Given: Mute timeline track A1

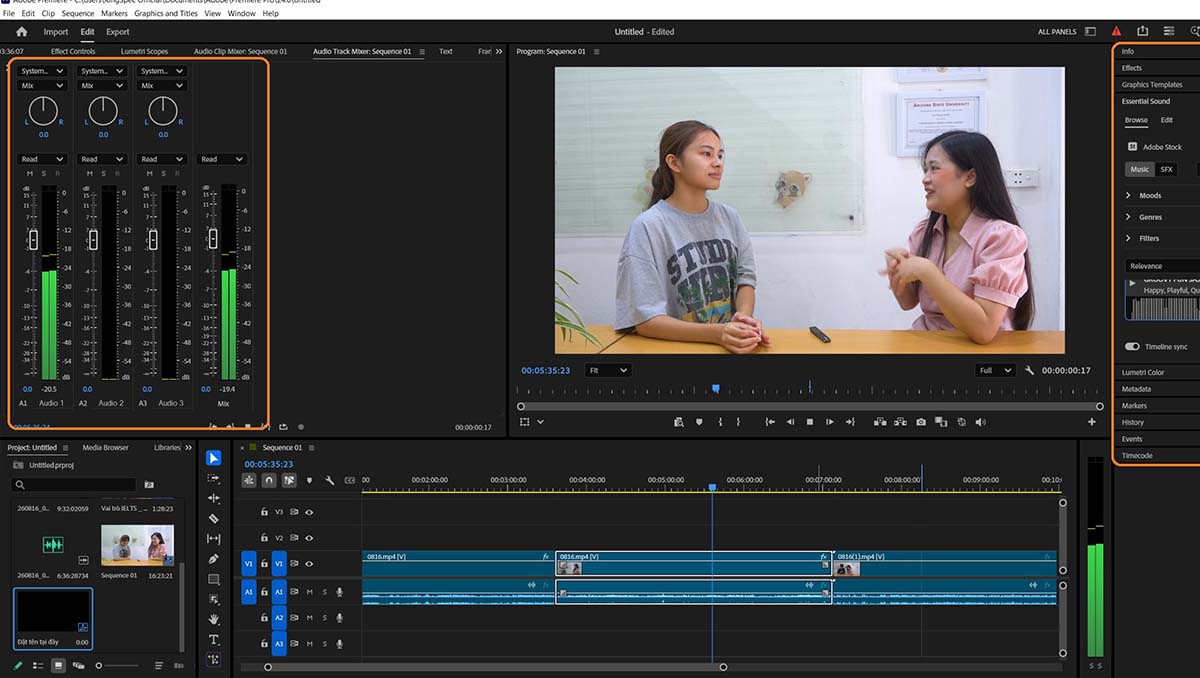Looking at the screenshot, I should (310, 592).
